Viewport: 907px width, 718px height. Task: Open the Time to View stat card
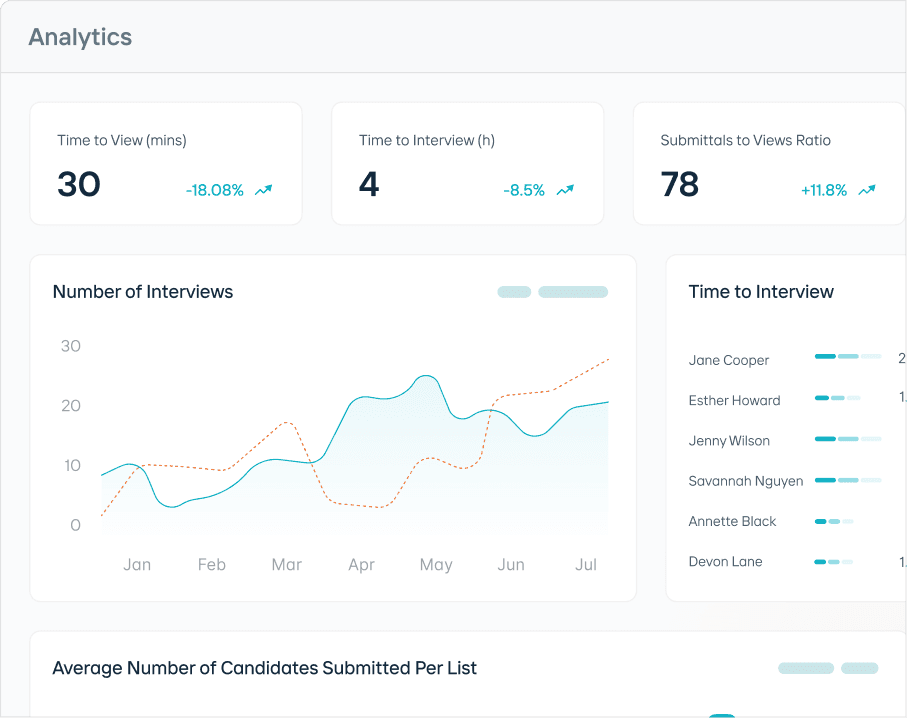(x=166, y=163)
